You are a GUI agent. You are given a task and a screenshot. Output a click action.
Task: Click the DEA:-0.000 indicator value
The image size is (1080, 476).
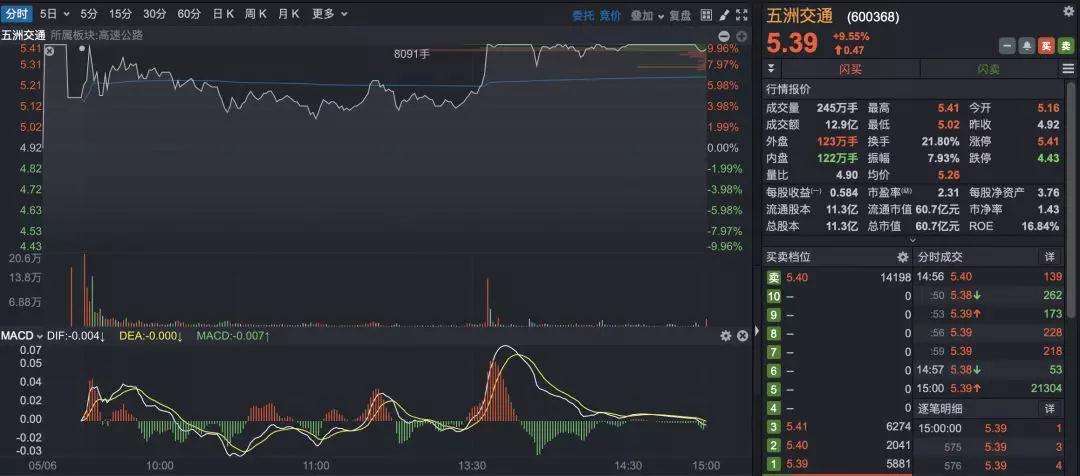[150, 336]
